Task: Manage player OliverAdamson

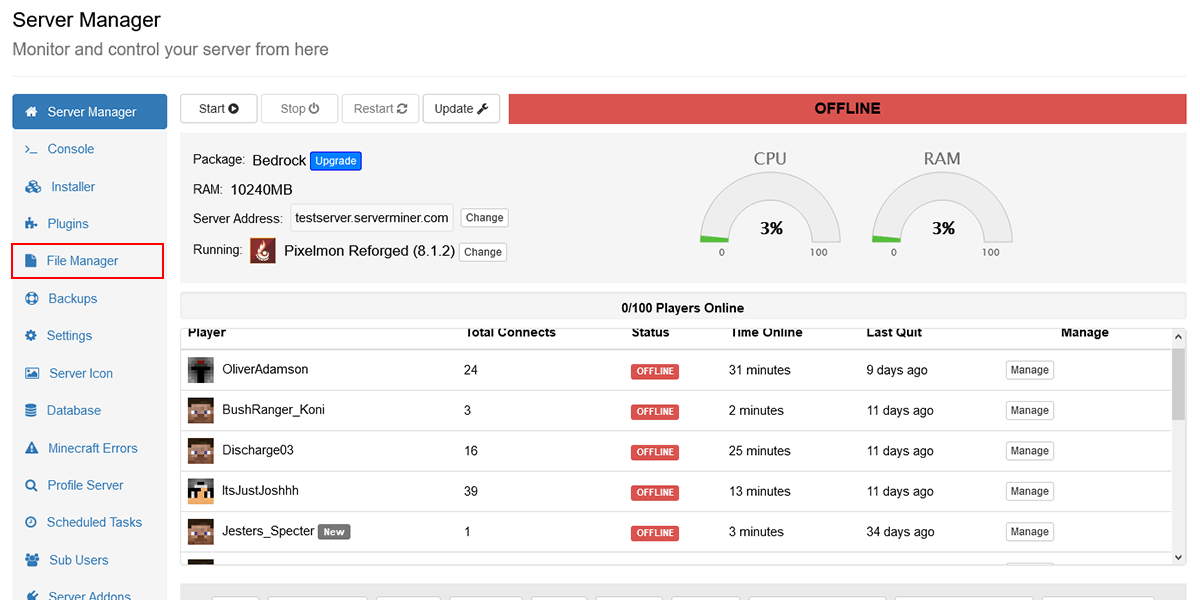Action: [x=1030, y=370]
